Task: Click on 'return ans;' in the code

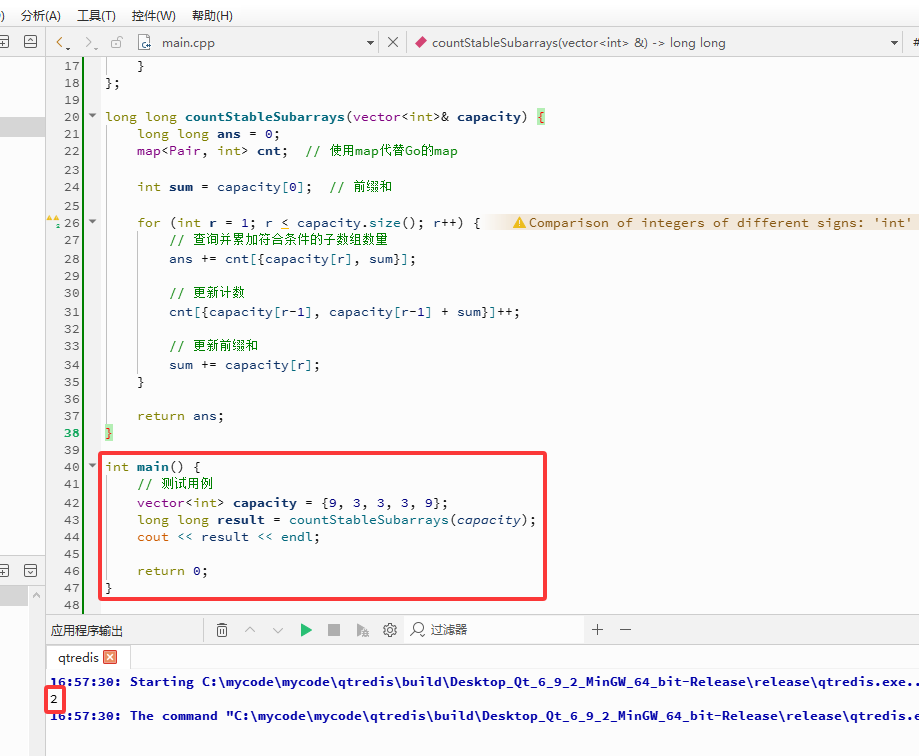Action: 181,416
